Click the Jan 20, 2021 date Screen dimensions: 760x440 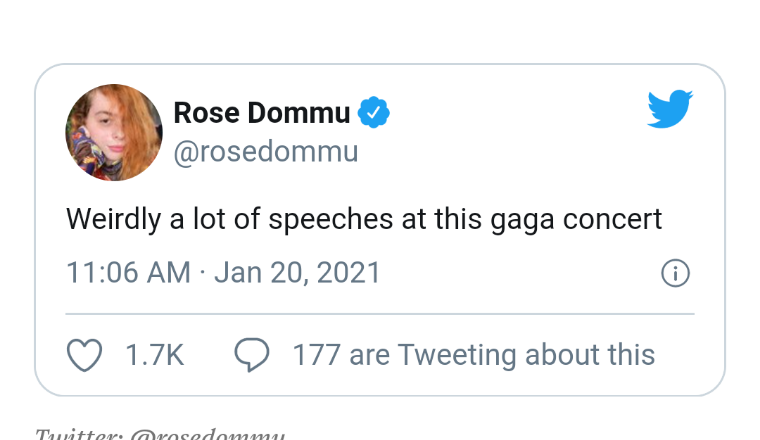tap(297, 273)
